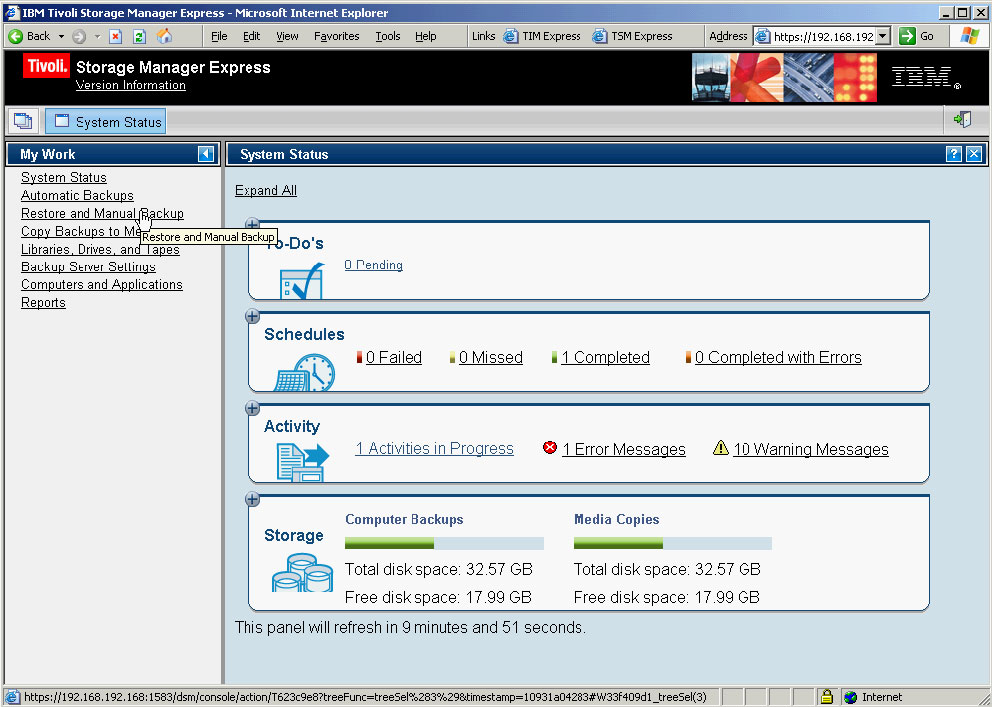
Task: Click the Windows flag logo icon
Action: coord(970,36)
